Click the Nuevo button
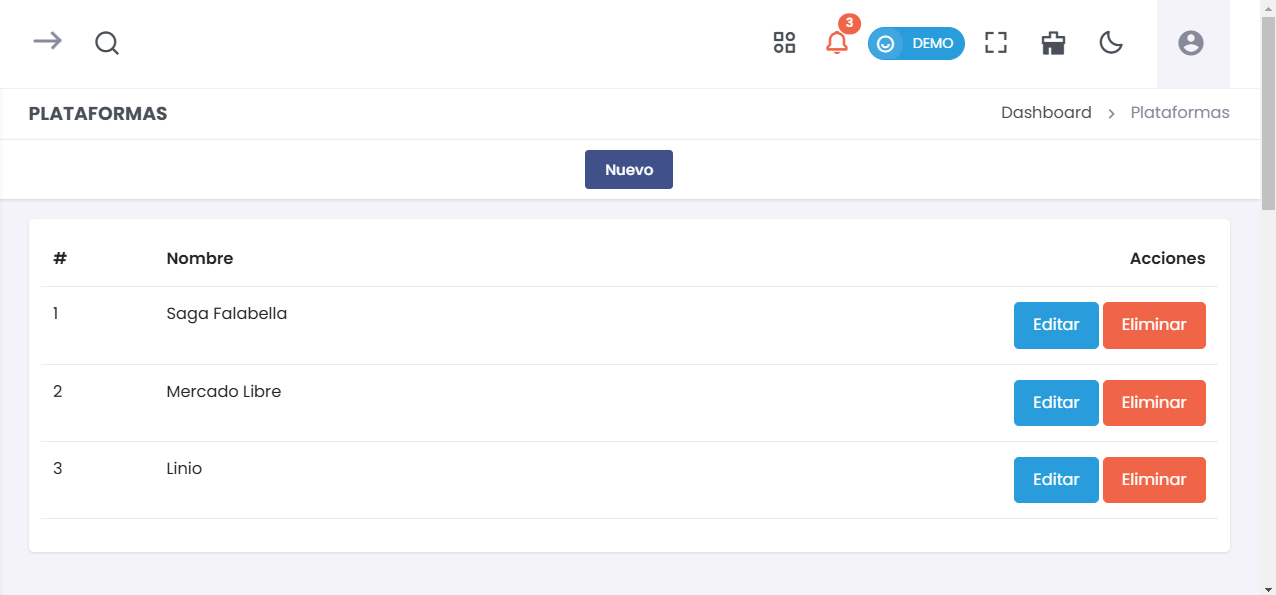The image size is (1276, 595). [x=628, y=170]
